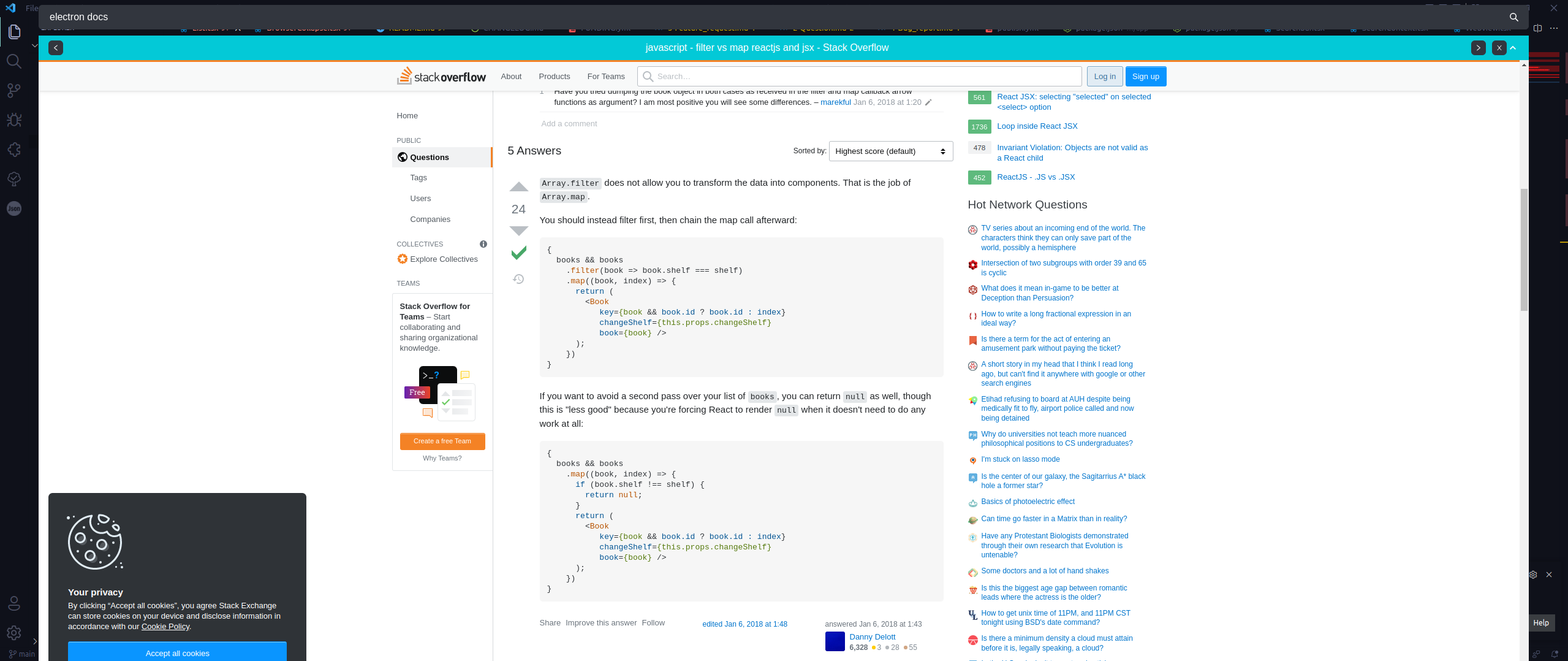Viewport: 1568px width, 661px height.
Task: Open Basics of photoelectric effect question
Action: point(1028,502)
